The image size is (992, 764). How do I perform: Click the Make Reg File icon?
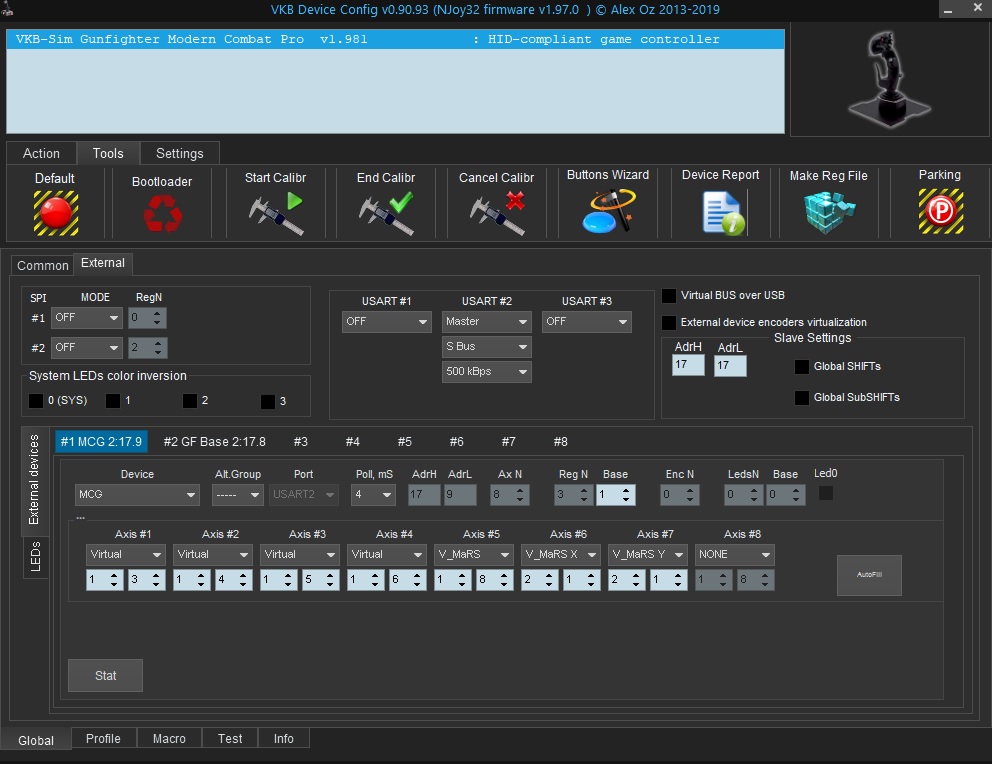(829, 212)
